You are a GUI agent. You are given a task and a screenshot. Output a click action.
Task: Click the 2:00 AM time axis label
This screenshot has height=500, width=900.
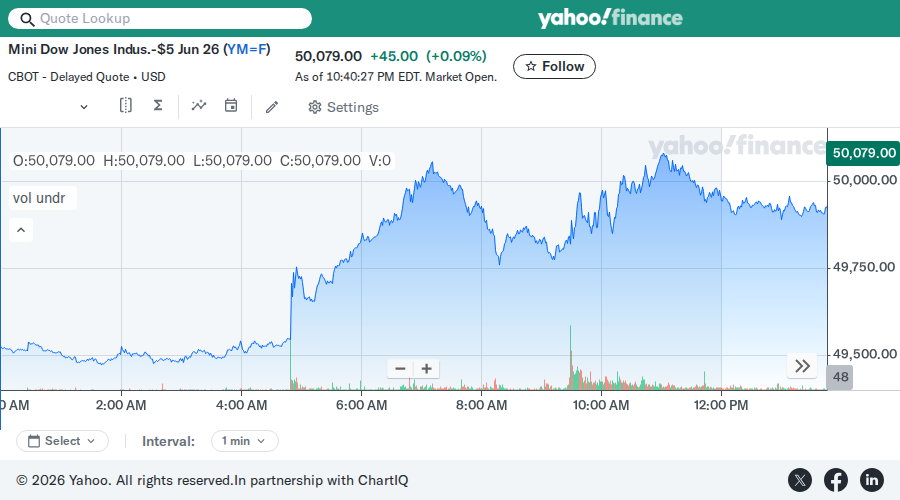[x=121, y=405]
